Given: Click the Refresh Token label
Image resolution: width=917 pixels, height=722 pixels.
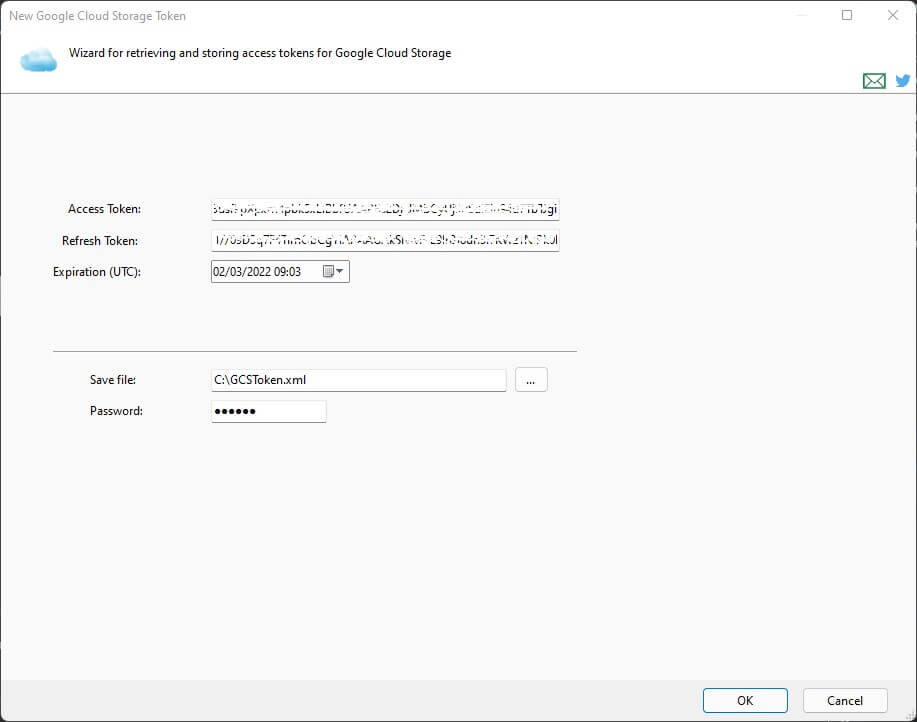Looking at the screenshot, I should [x=100, y=240].
